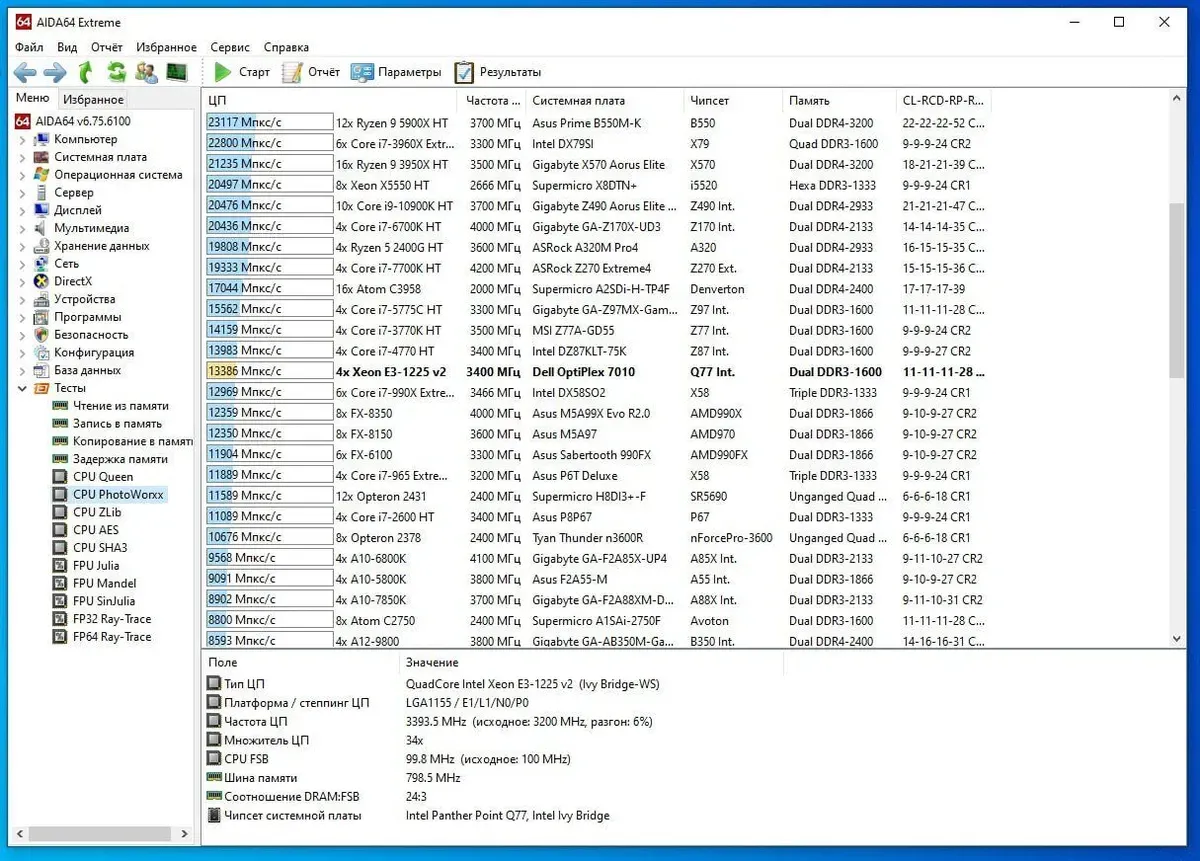
Task: Click the Forward navigation arrow icon
Action: (x=55, y=72)
